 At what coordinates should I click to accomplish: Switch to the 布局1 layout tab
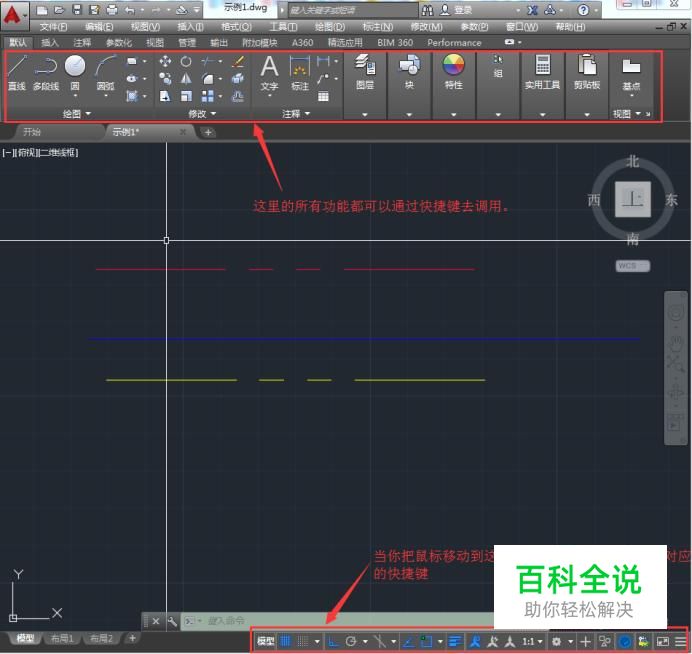64,638
